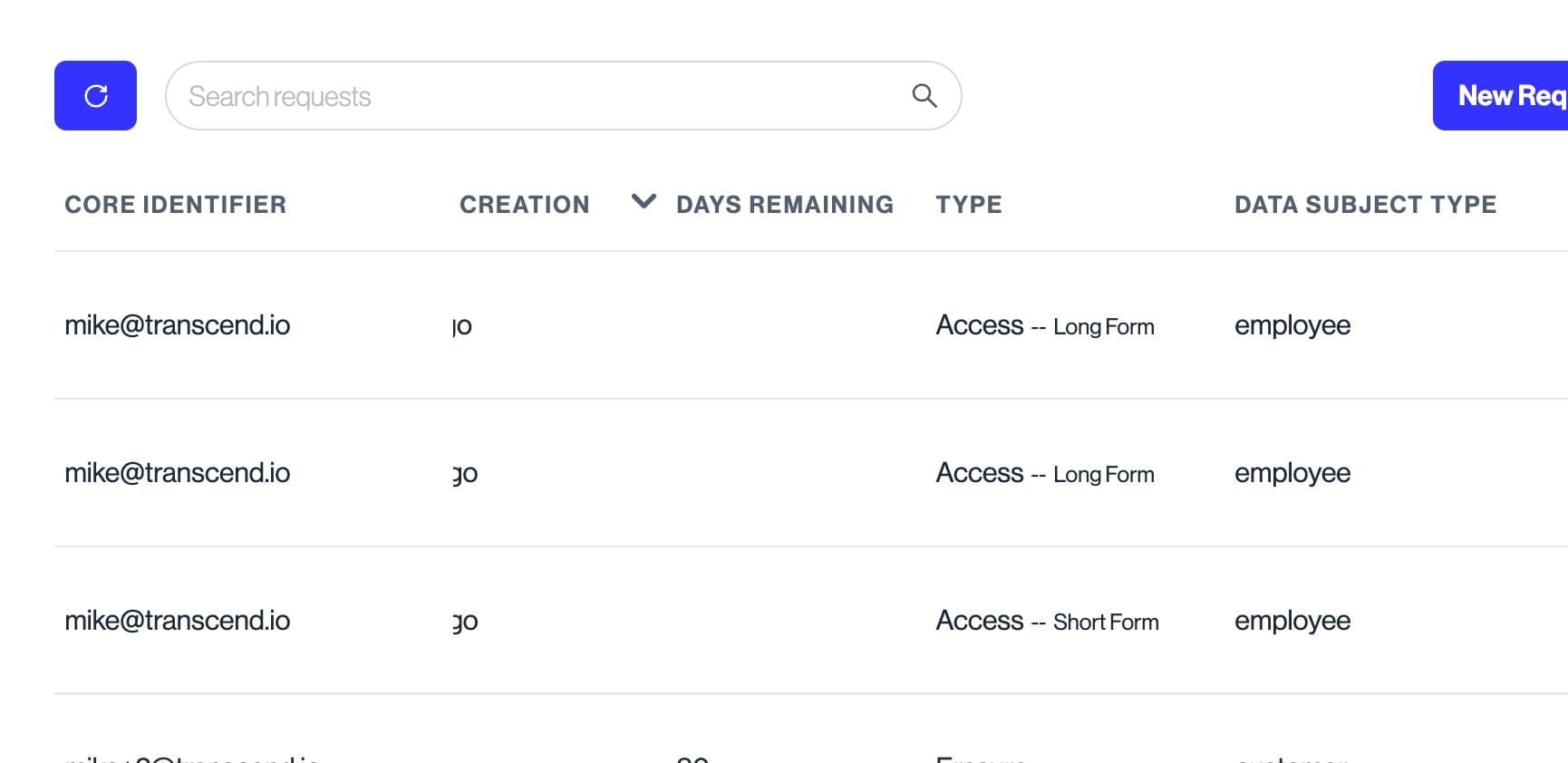Click the second Access -- Long Form type cell
1568x763 pixels.
tap(1044, 473)
